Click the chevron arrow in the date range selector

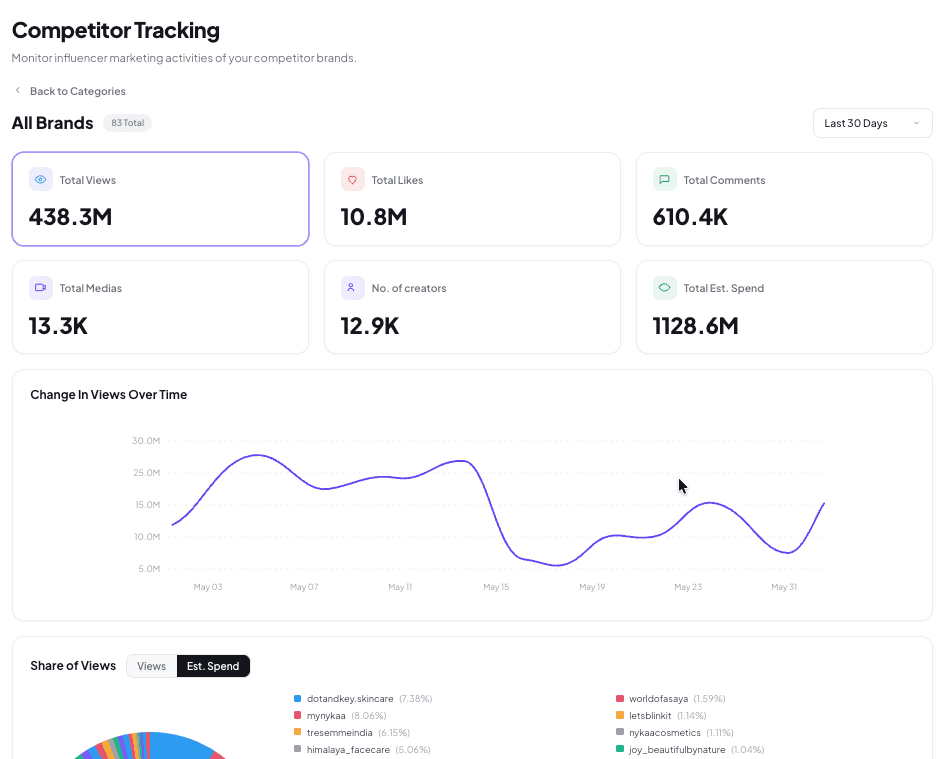click(x=917, y=123)
